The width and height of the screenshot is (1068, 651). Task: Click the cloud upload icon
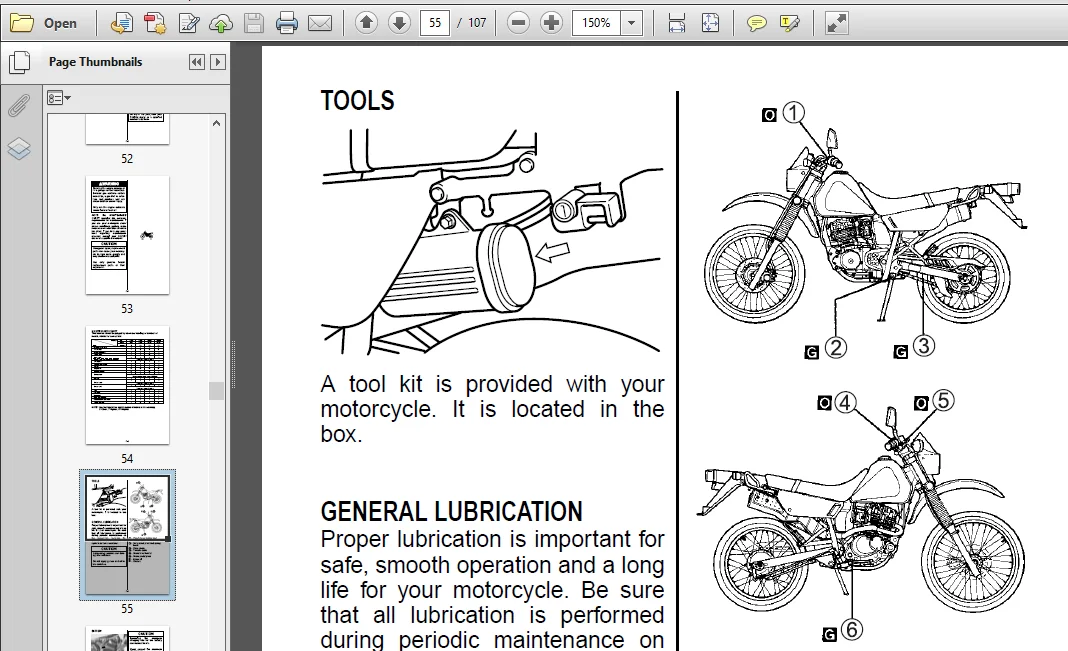[x=221, y=23]
